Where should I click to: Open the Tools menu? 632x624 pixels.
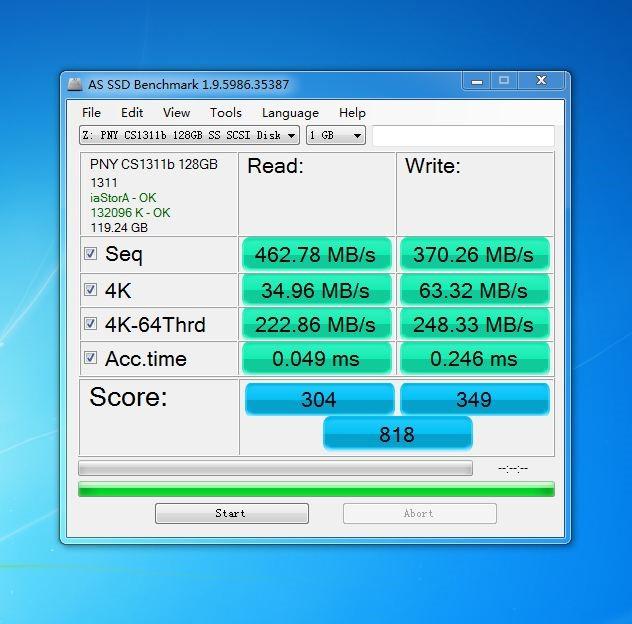click(x=226, y=112)
